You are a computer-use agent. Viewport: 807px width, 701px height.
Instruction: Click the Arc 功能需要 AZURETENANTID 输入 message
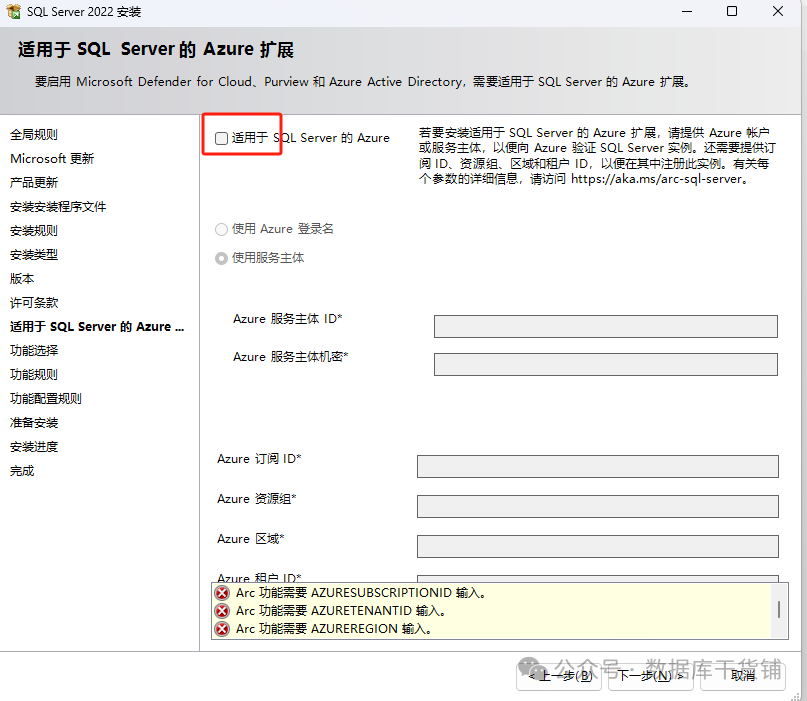point(340,611)
